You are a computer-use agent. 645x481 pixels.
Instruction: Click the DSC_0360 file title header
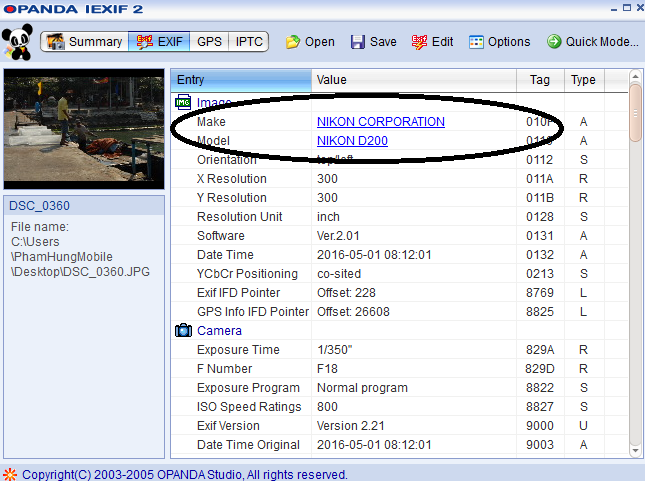coord(84,206)
